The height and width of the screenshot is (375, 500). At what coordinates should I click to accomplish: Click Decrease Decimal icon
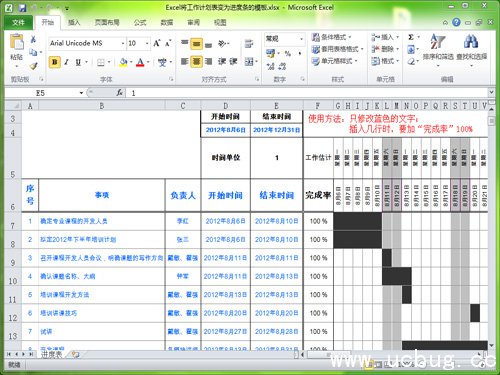tap(282, 66)
